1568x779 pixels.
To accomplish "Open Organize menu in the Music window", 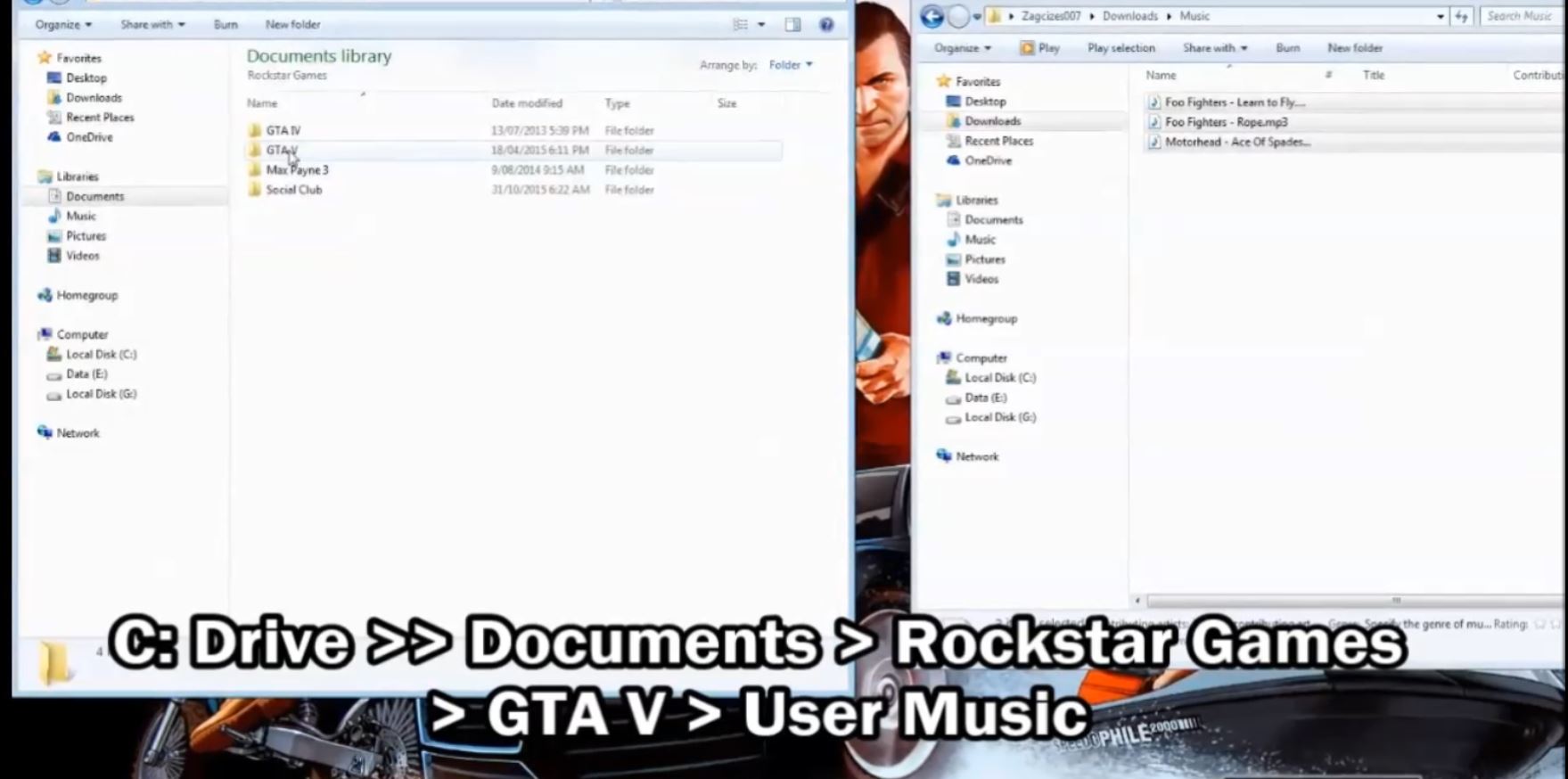I will click(963, 47).
